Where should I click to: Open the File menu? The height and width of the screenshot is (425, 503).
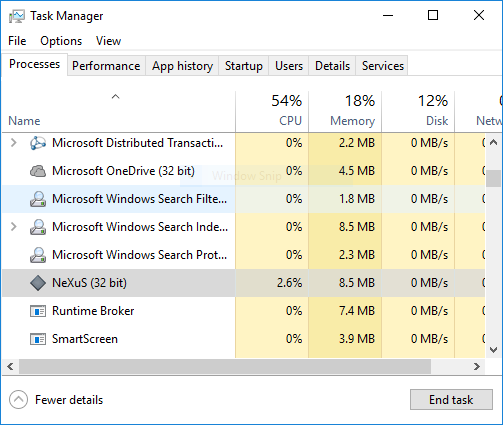pos(17,41)
